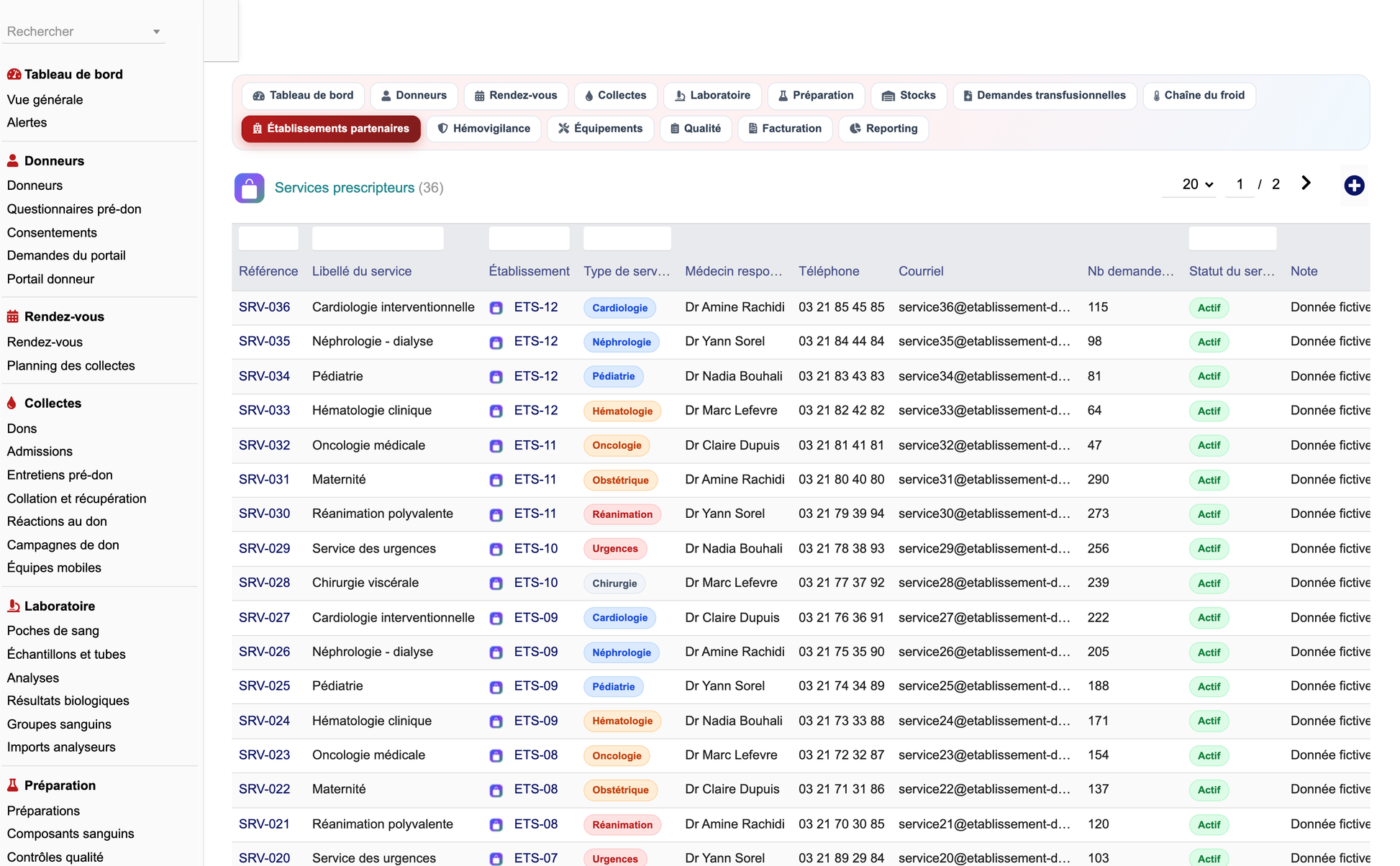Click the Libellé du service filter field

coord(378,238)
